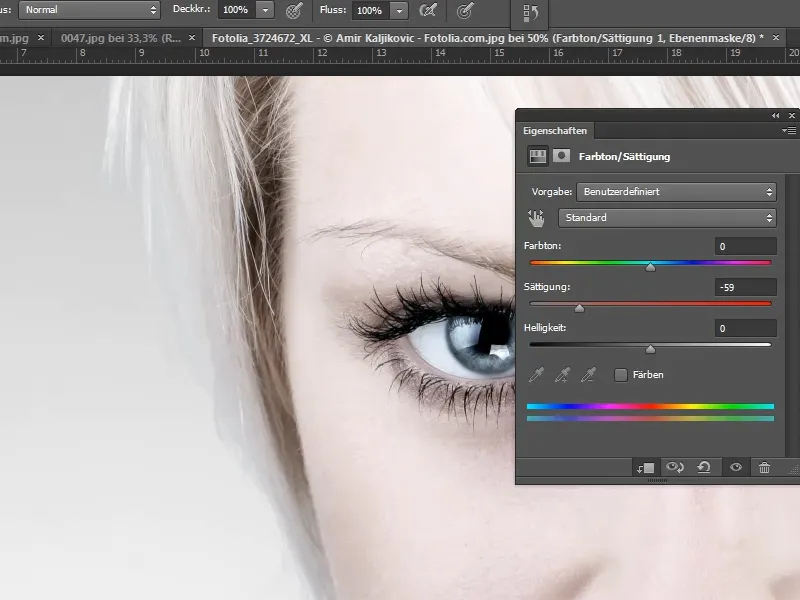Click the first eyedropper tool

537,375
